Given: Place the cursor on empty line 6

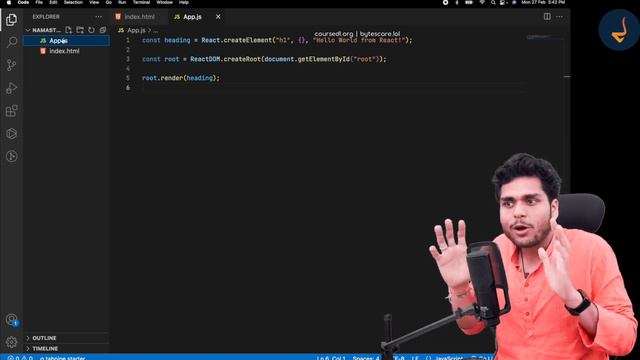Looking at the screenshot, I should pyautogui.click(x=333, y=88).
